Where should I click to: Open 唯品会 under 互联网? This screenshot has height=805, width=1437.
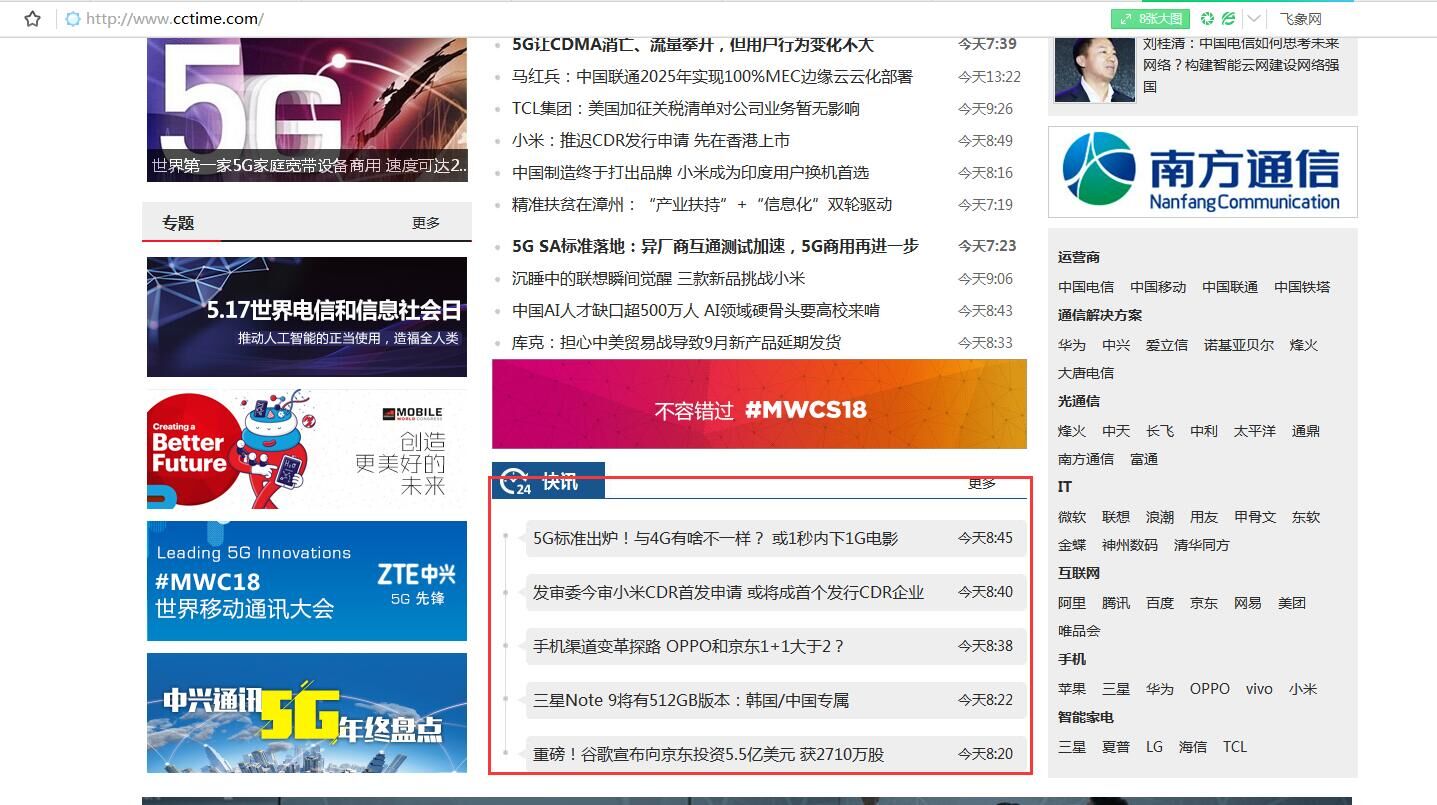pyautogui.click(x=1079, y=631)
